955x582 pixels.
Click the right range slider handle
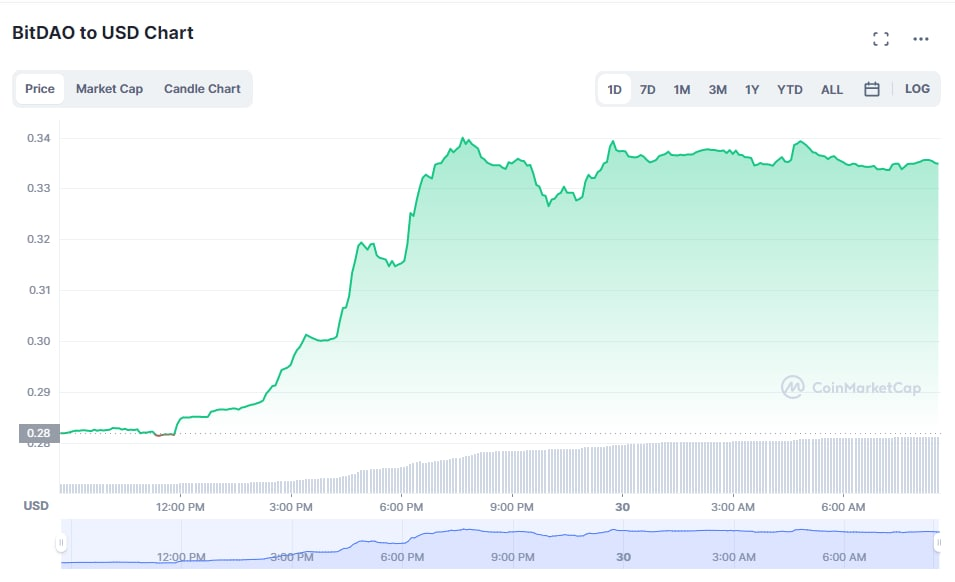pyautogui.click(x=938, y=543)
